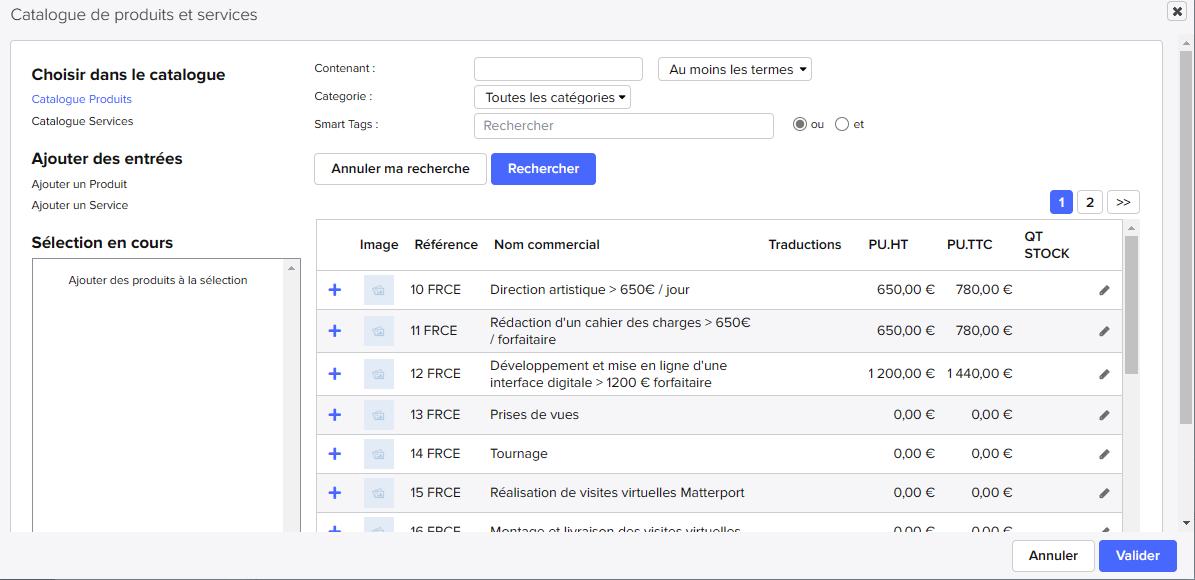Expand "Toutes les catégories" dropdown
1195x580 pixels.
coord(552,98)
